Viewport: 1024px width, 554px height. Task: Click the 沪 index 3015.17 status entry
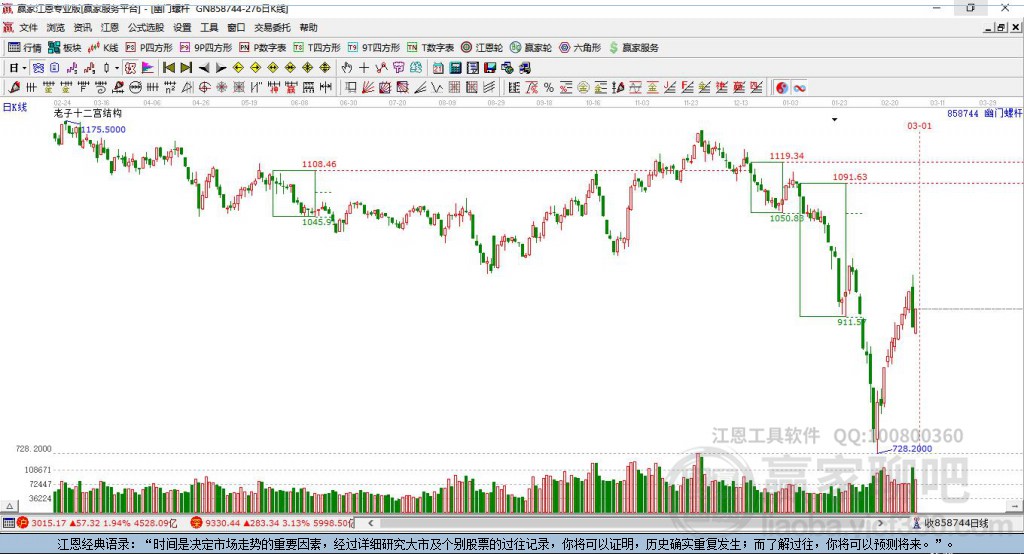coord(98,523)
